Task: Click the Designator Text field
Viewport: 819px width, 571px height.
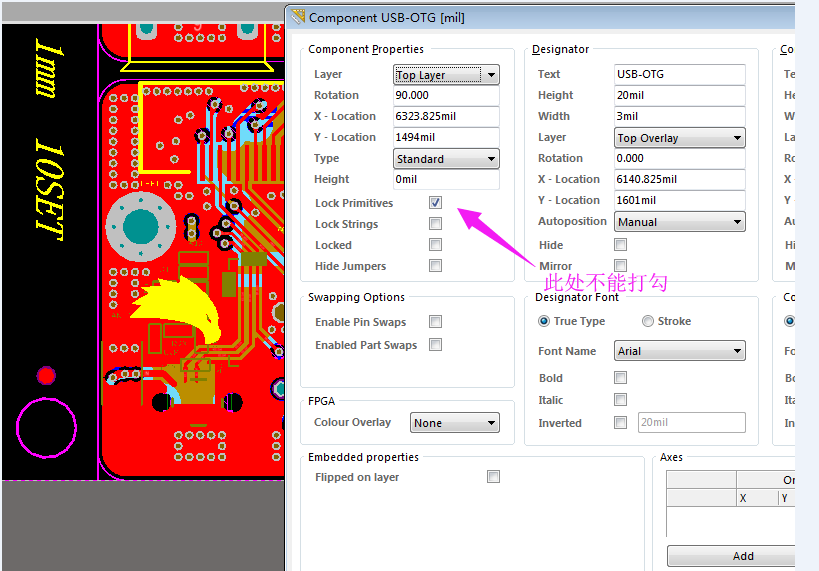Action: tap(680, 74)
